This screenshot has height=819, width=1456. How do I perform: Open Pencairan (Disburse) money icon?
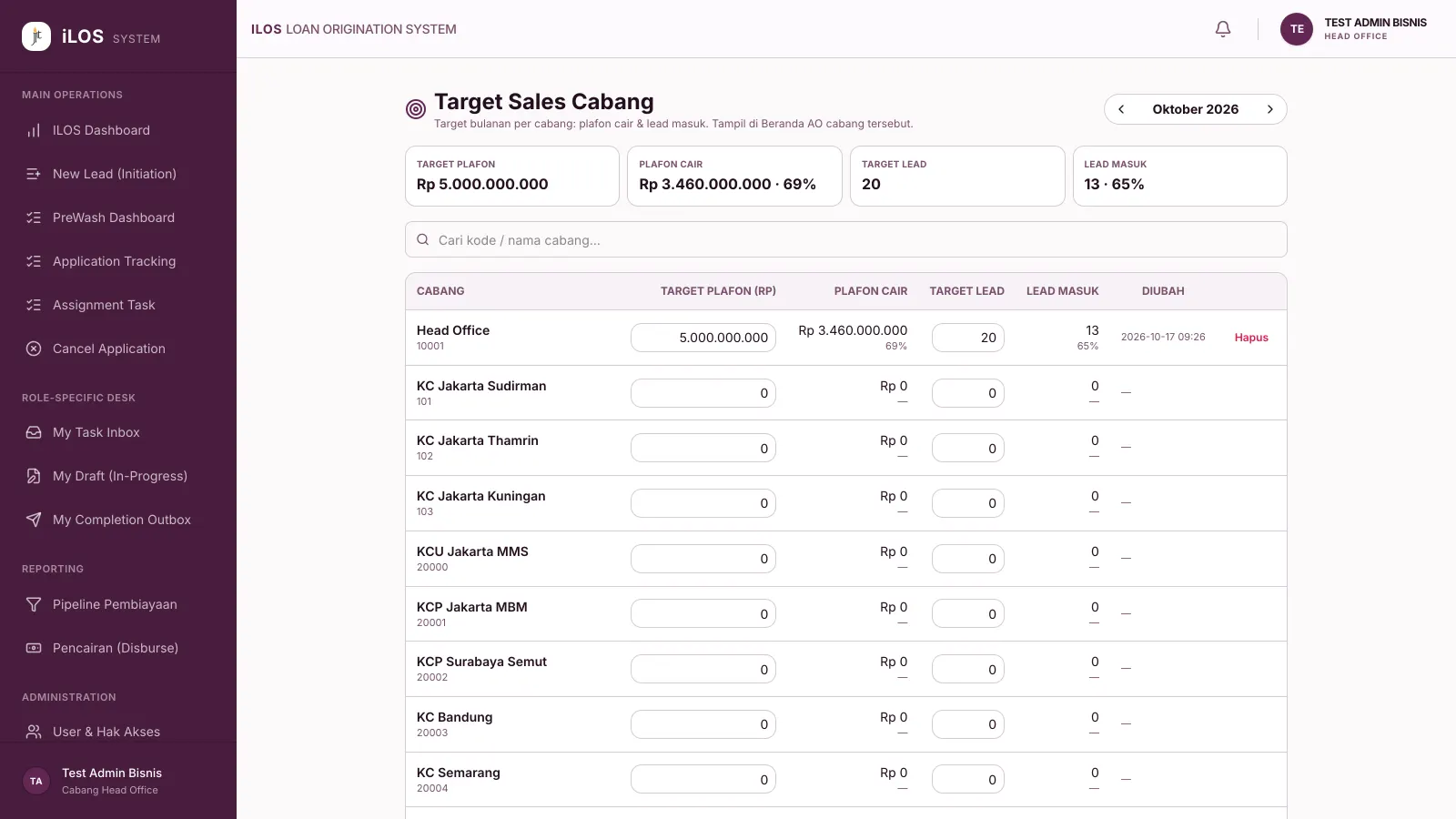(34, 648)
